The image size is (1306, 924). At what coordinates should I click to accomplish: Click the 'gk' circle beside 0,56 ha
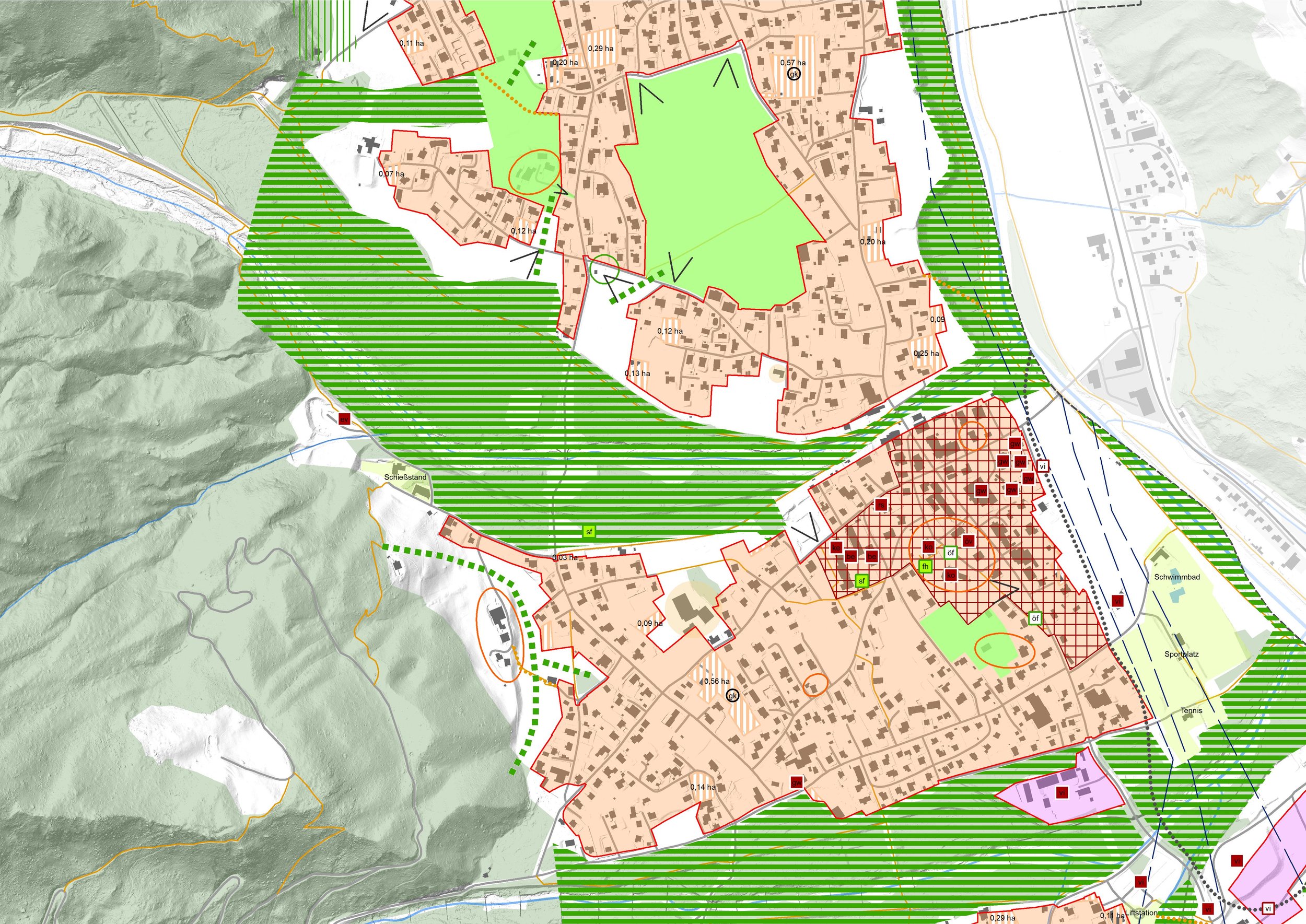(733, 696)
